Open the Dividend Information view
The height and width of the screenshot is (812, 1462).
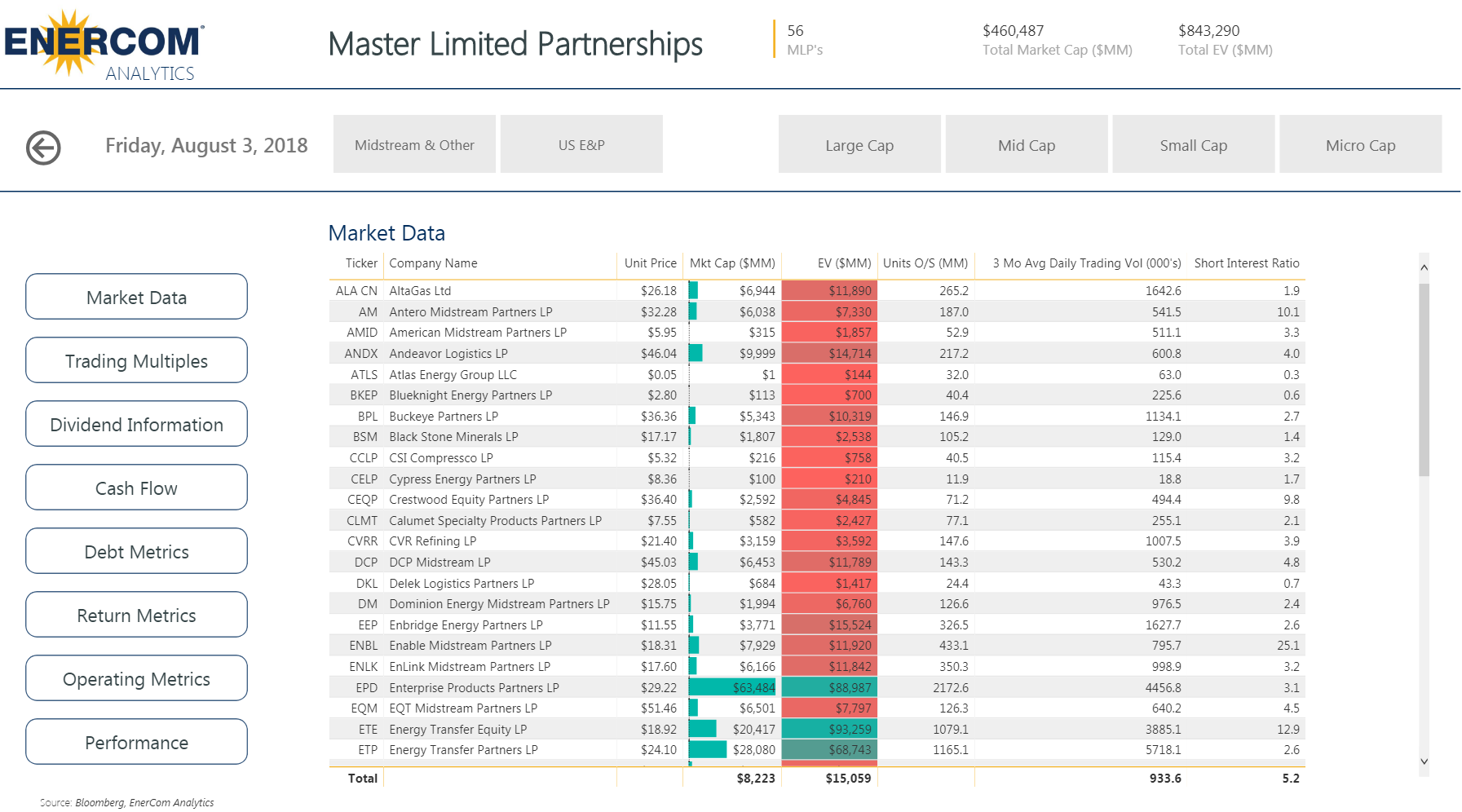tap(136, 424)
